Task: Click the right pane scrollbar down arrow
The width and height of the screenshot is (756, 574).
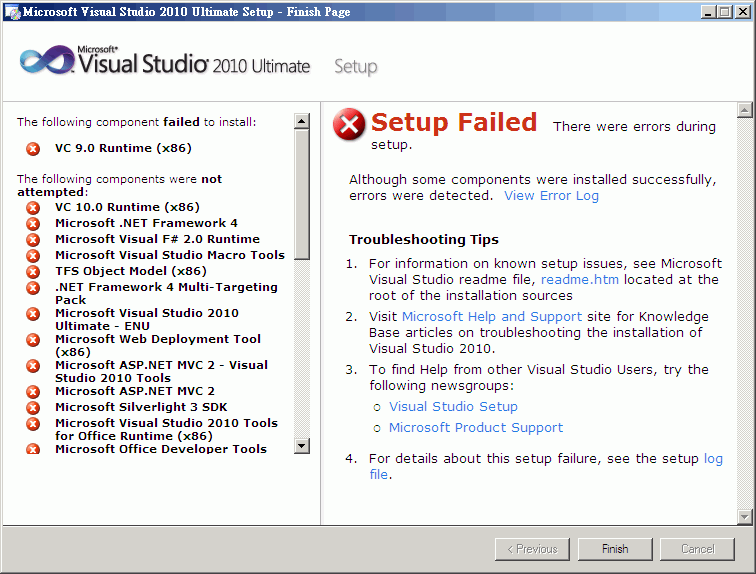Action: point(744,516)
